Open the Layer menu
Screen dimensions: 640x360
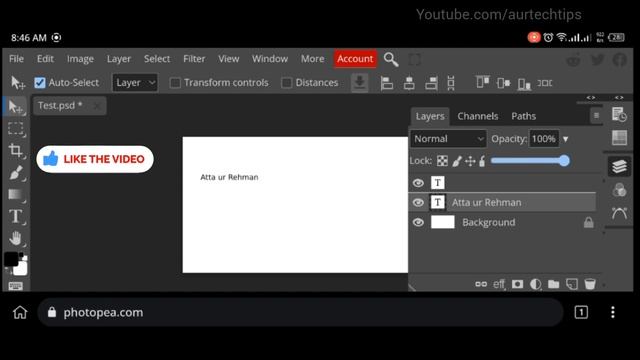click(119, 59)
